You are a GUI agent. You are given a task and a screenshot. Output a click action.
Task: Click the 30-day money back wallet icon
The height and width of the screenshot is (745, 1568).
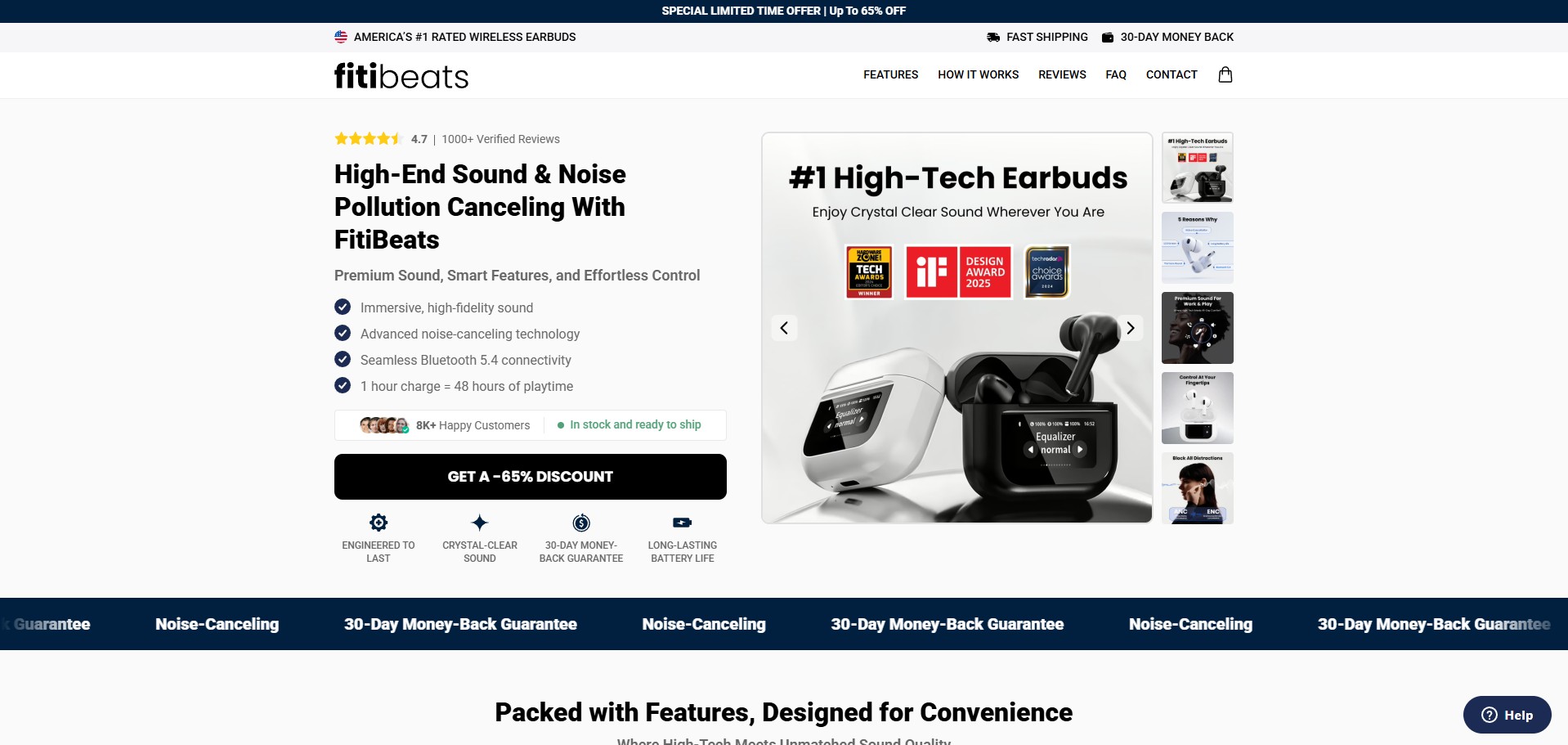[x=1108, y=37]
